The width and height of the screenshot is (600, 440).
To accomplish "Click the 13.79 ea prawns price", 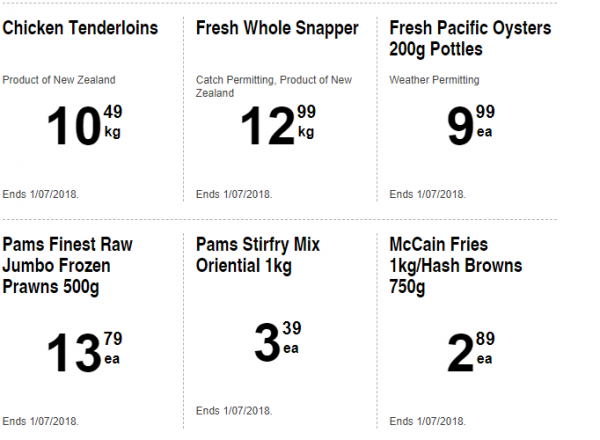I will pyautogui.click(x=84, y=352).
